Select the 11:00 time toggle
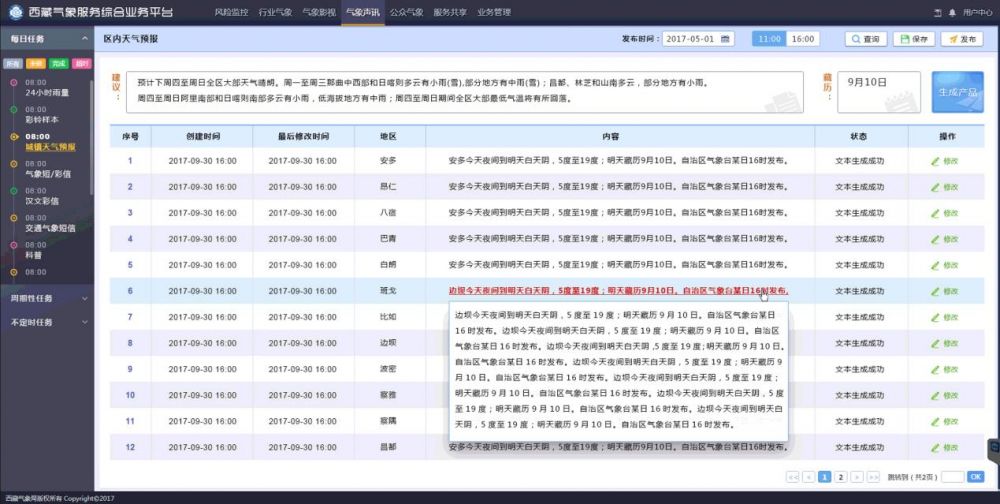 click(769, 39)
